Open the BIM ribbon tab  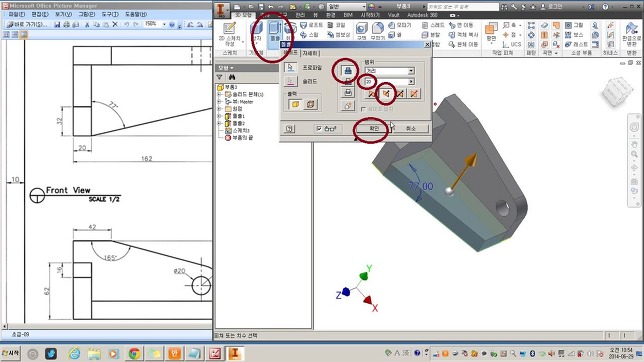click(x=348, y=15)
